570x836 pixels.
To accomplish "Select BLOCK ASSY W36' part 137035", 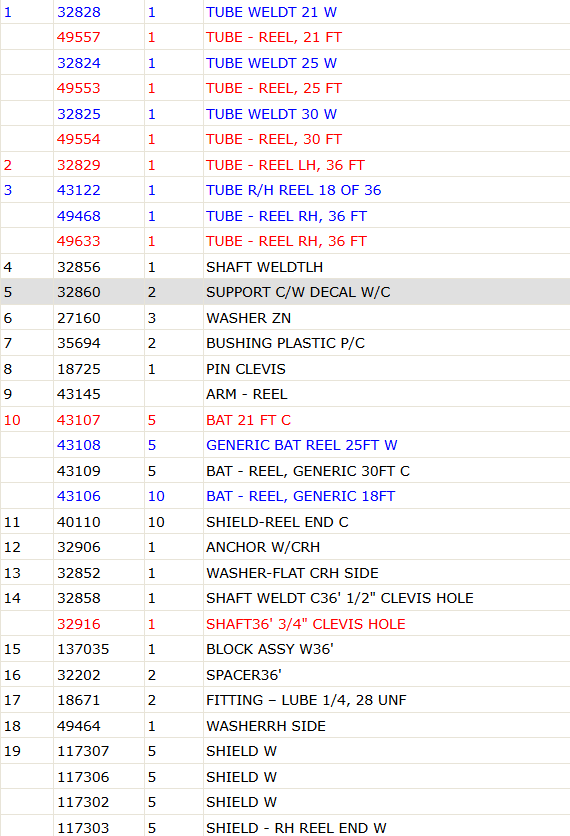I will 83,649.
